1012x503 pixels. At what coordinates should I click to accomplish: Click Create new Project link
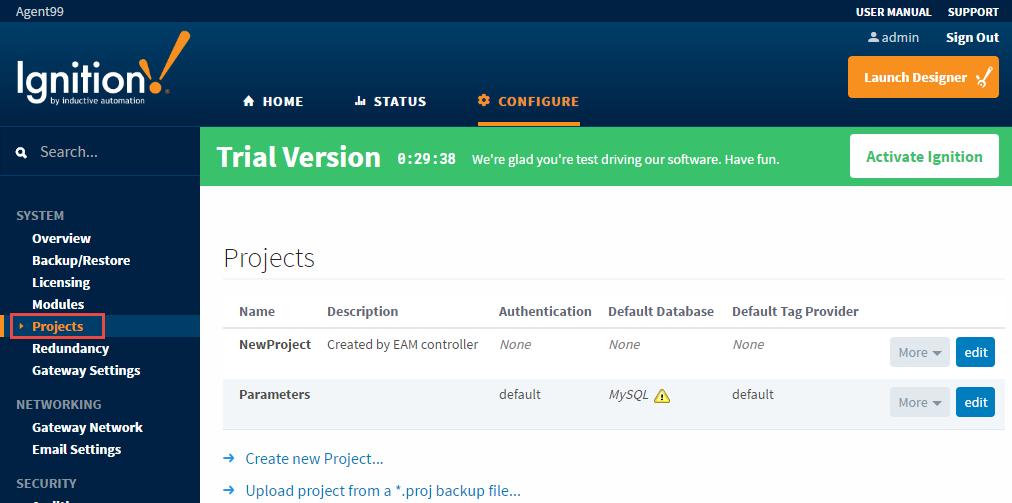click(x=314, y=459)
